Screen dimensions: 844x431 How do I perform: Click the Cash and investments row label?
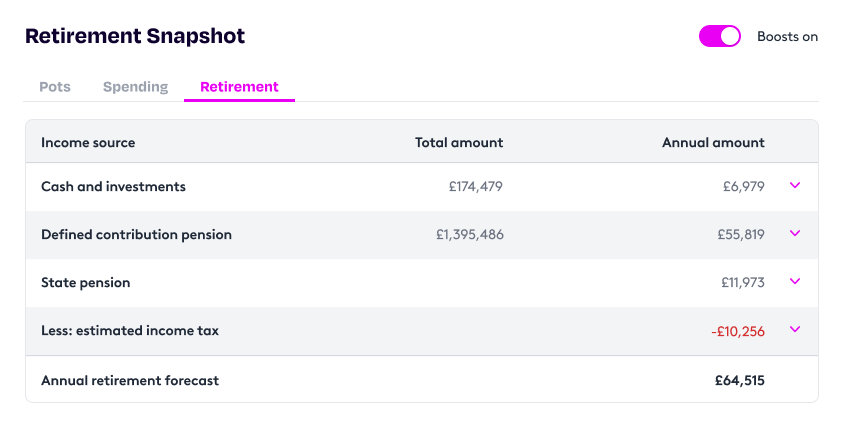113,187
